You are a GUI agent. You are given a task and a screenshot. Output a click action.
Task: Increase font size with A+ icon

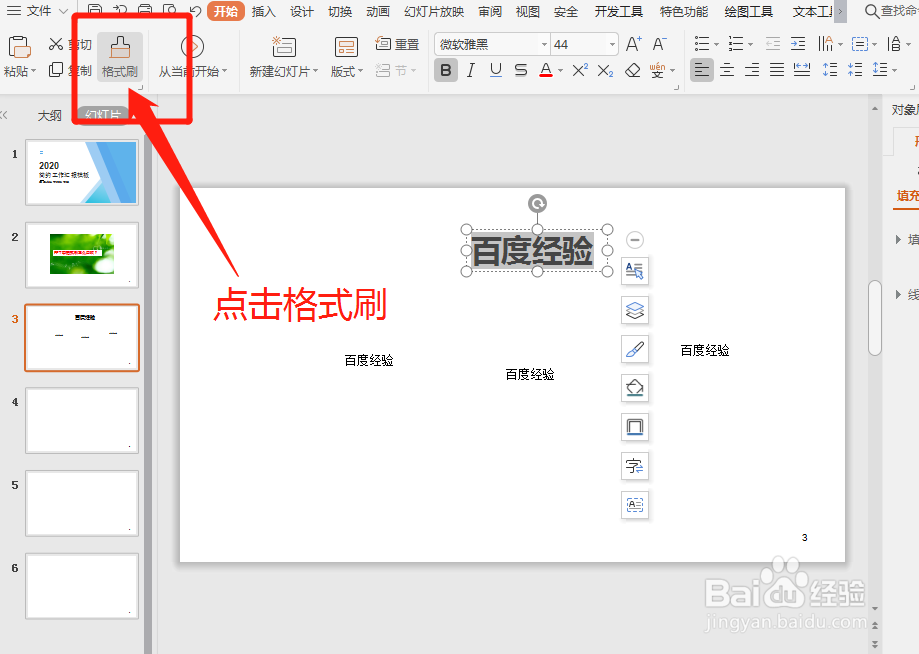[633, 44]
